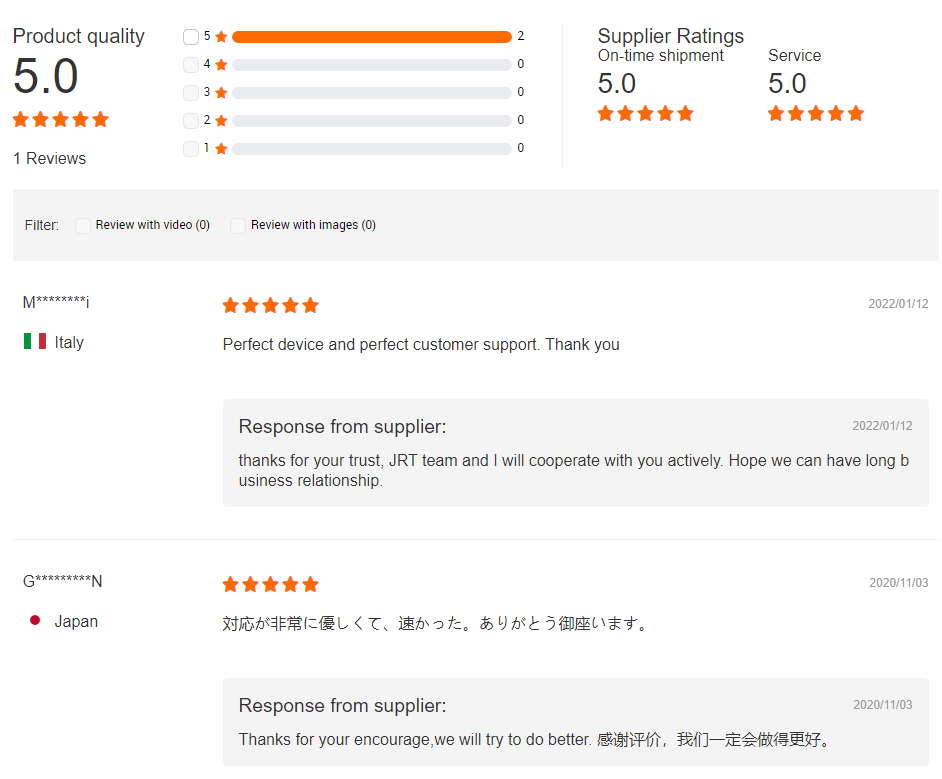Click the Product quality overall star rating
Screen dimensions: 942x779
[x=61, y=119]
